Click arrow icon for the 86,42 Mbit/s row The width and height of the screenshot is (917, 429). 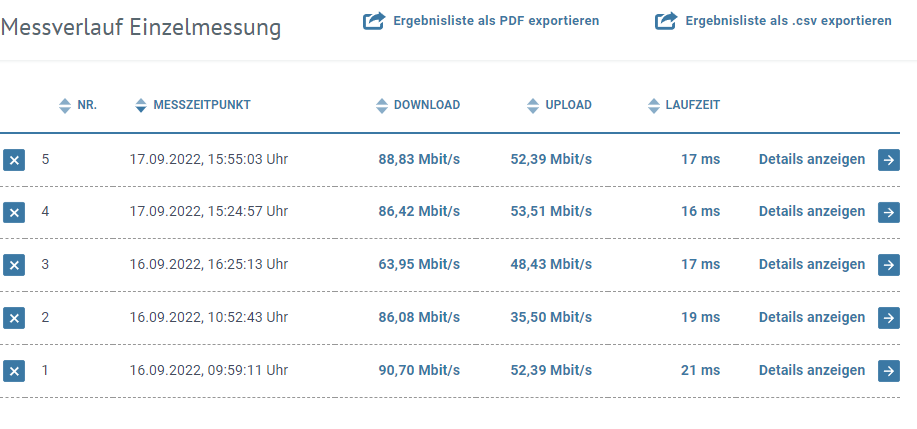[888, 212]
